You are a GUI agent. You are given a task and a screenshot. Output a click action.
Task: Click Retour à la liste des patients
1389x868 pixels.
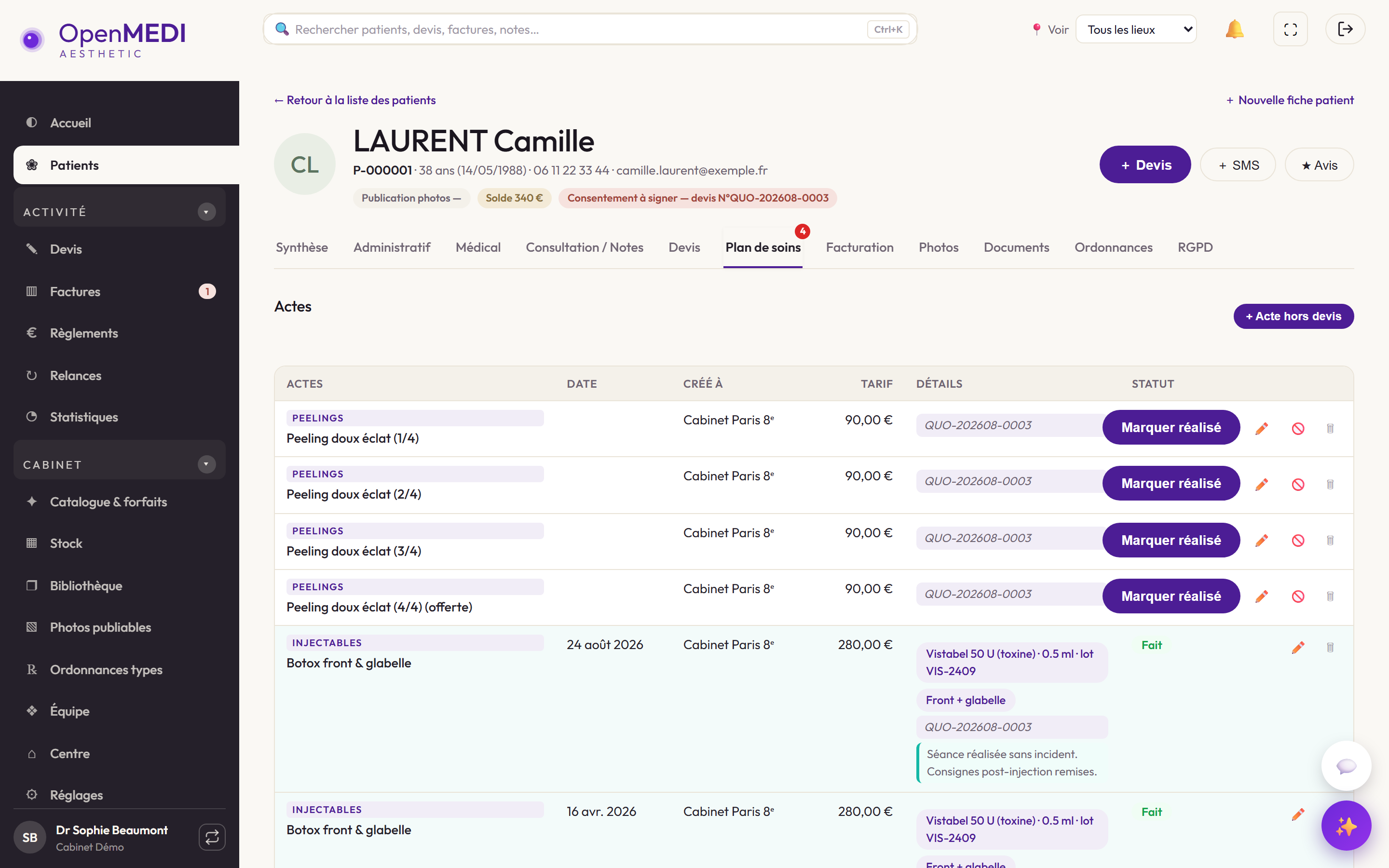355,100
